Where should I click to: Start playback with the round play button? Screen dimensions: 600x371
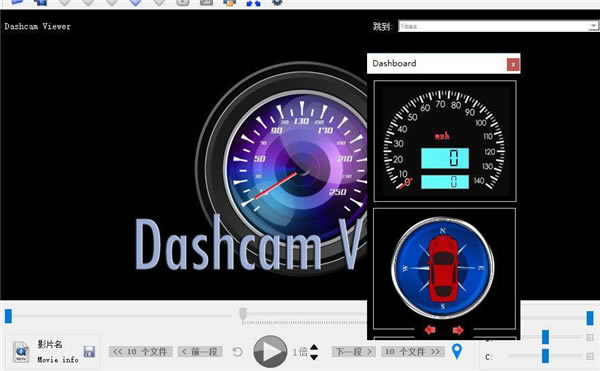pos(270,351)
